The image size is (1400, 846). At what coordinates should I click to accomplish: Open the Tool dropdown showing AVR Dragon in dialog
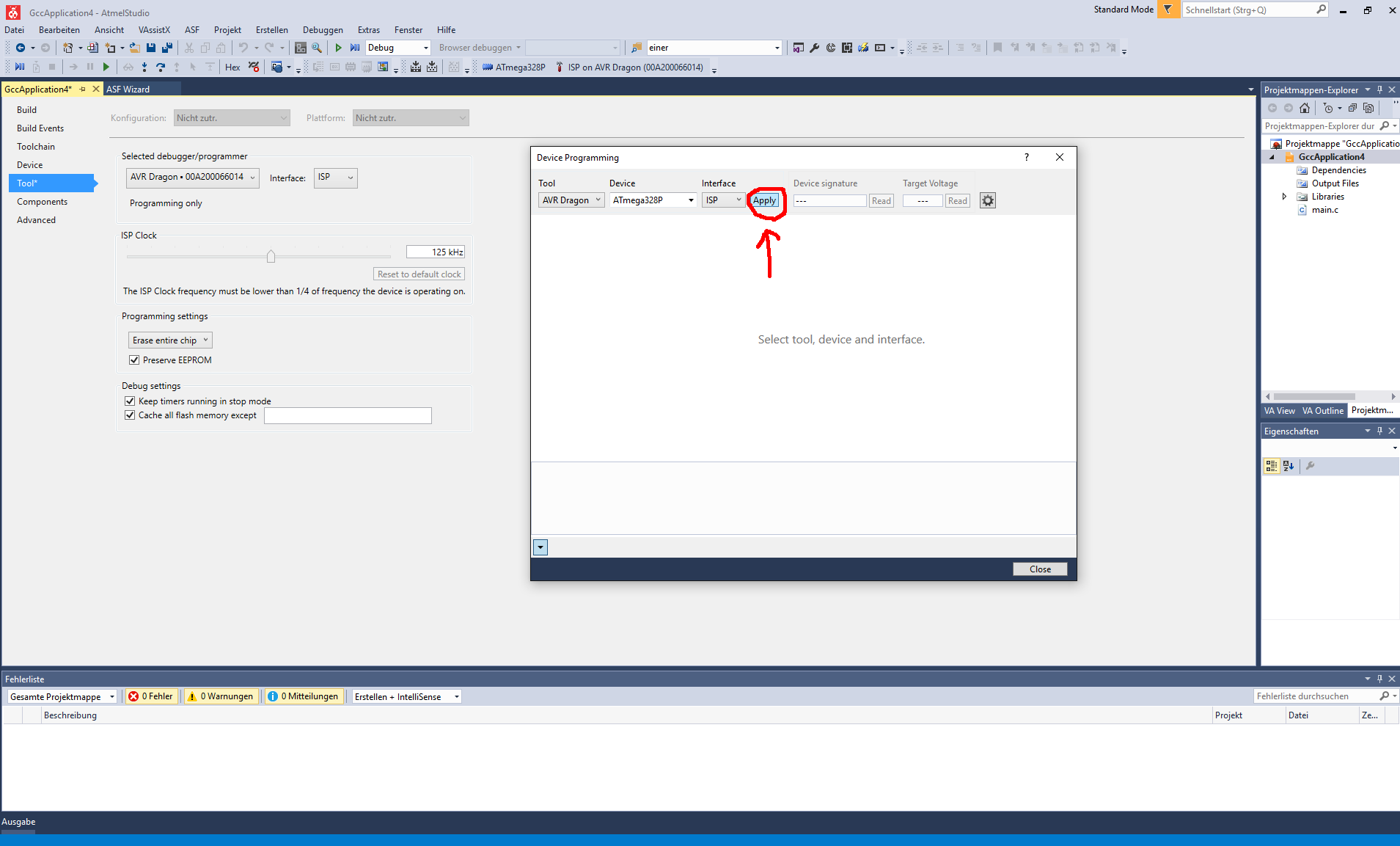tap(571, 200)
